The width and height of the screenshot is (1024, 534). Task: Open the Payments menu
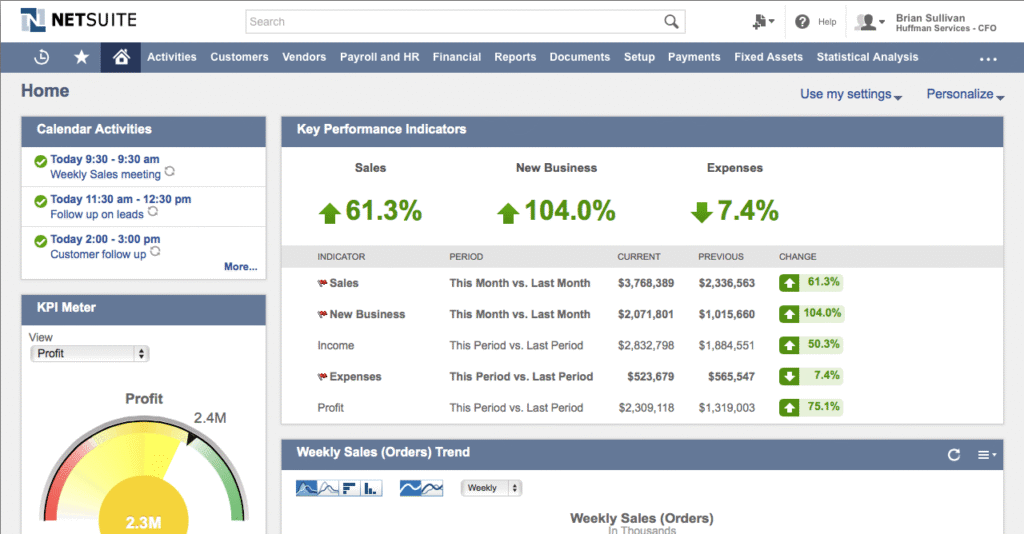pyautogui.click(x=694, y=57)
